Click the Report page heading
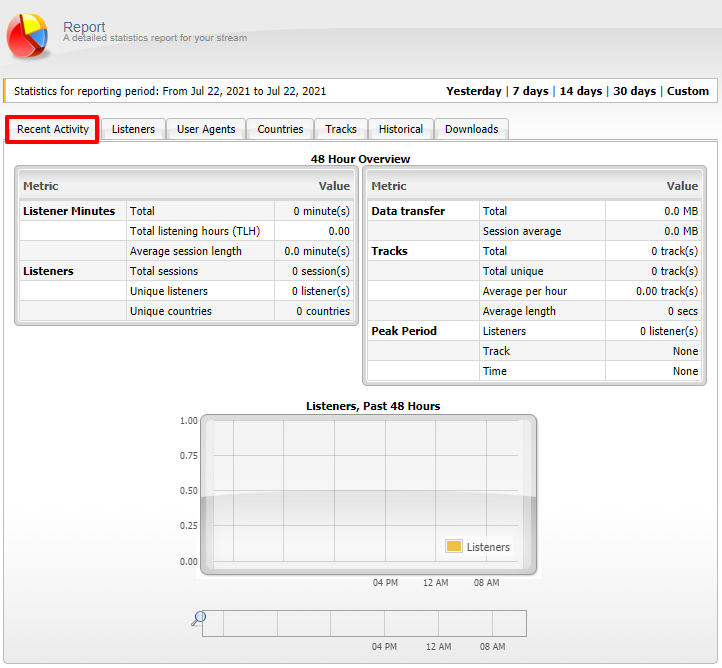The width and height of the screenshot is (722, 668). point(84,27)
